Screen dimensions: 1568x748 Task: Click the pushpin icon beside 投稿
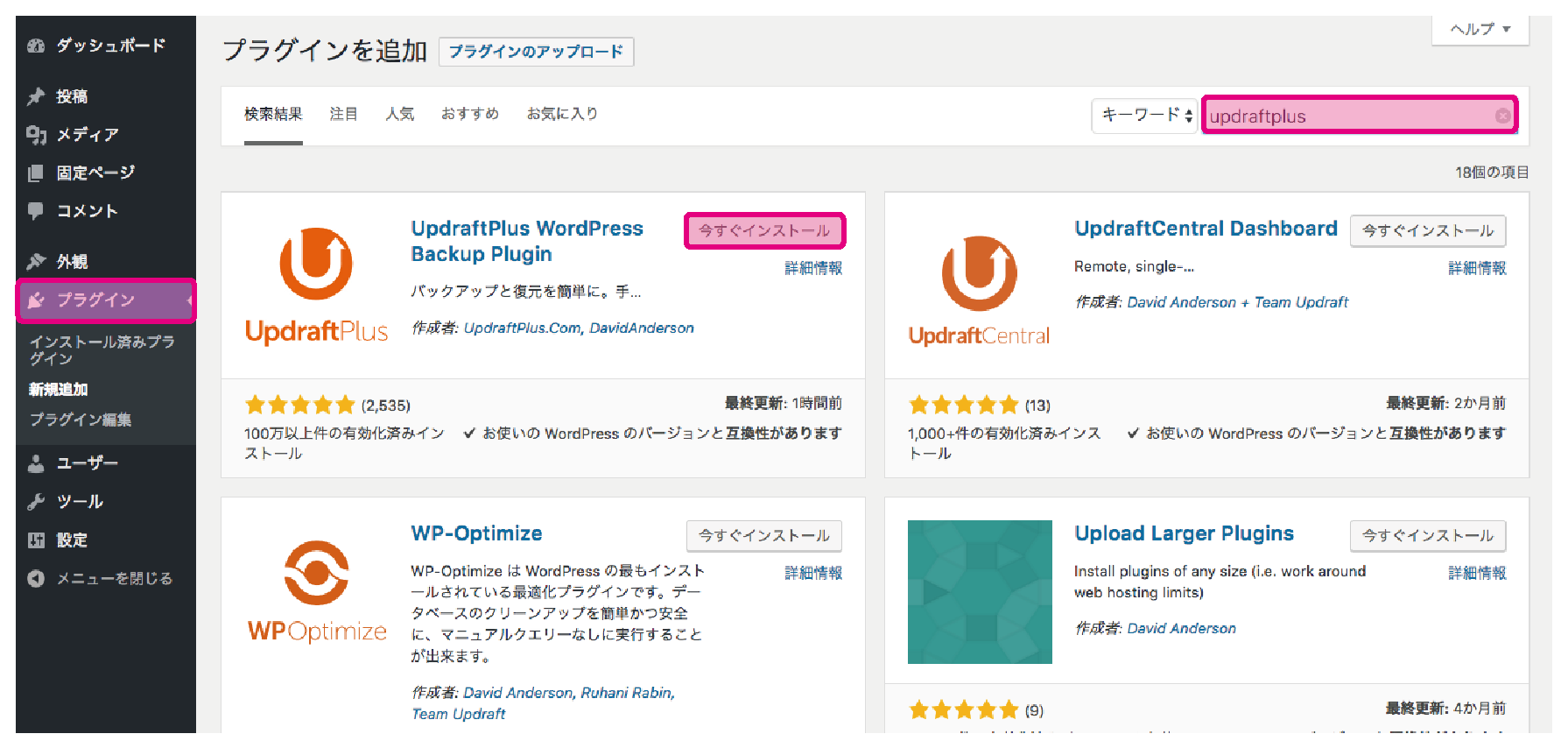(x=36, y=96)
